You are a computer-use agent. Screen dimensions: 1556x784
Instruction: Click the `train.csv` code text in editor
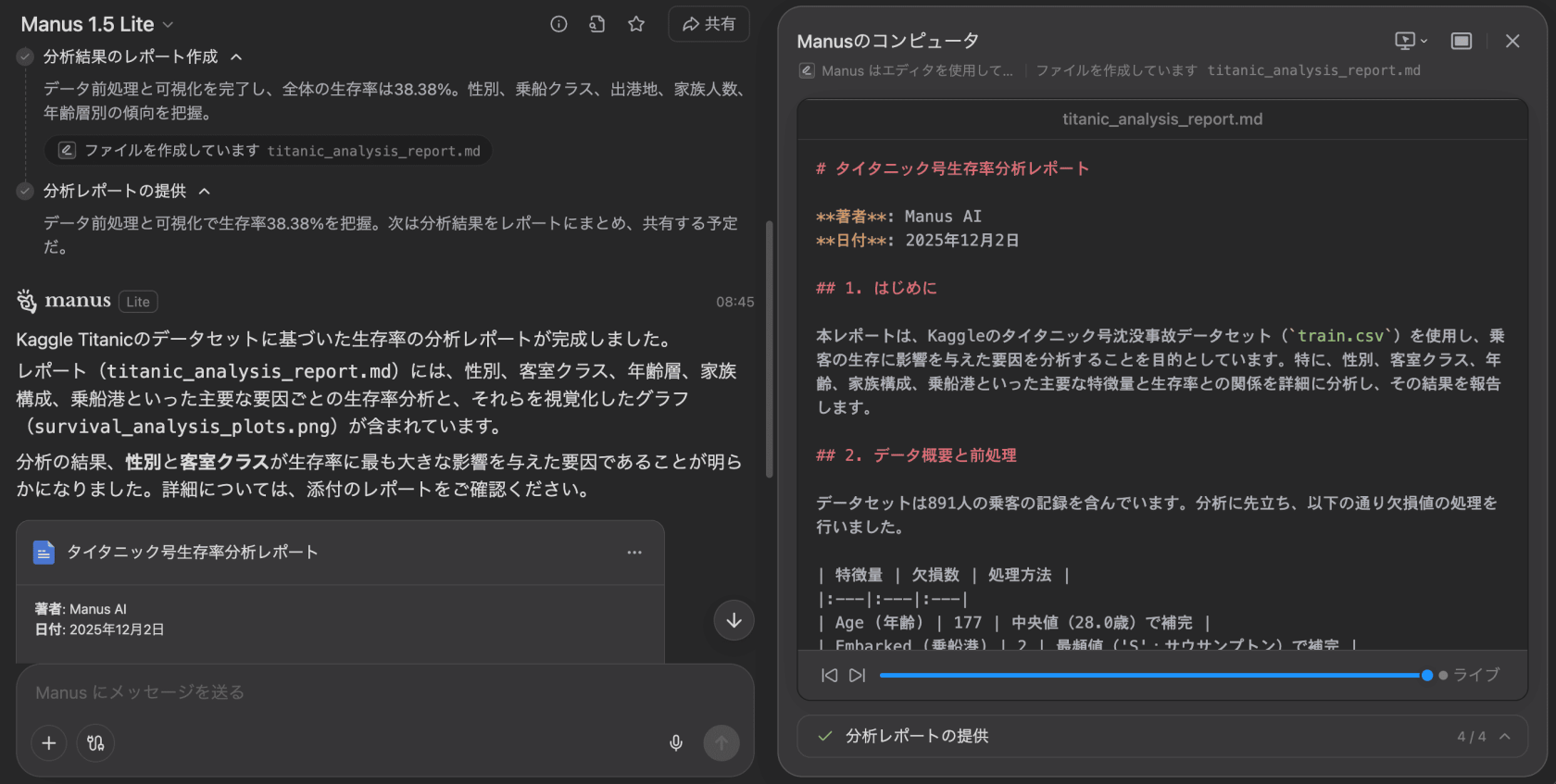tap(1340, 336)
